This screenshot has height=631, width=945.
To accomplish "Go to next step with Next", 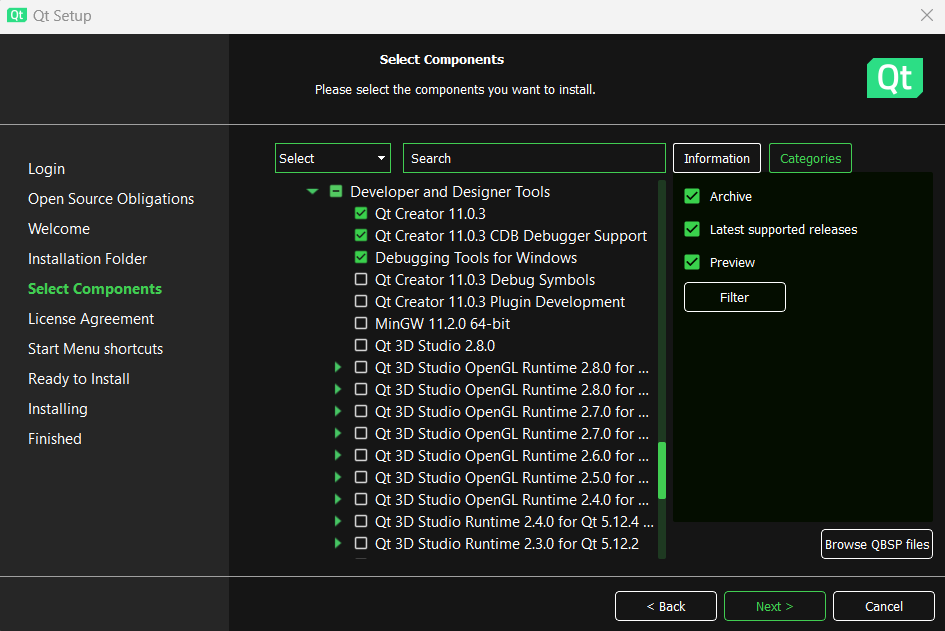I will (774, 606).
